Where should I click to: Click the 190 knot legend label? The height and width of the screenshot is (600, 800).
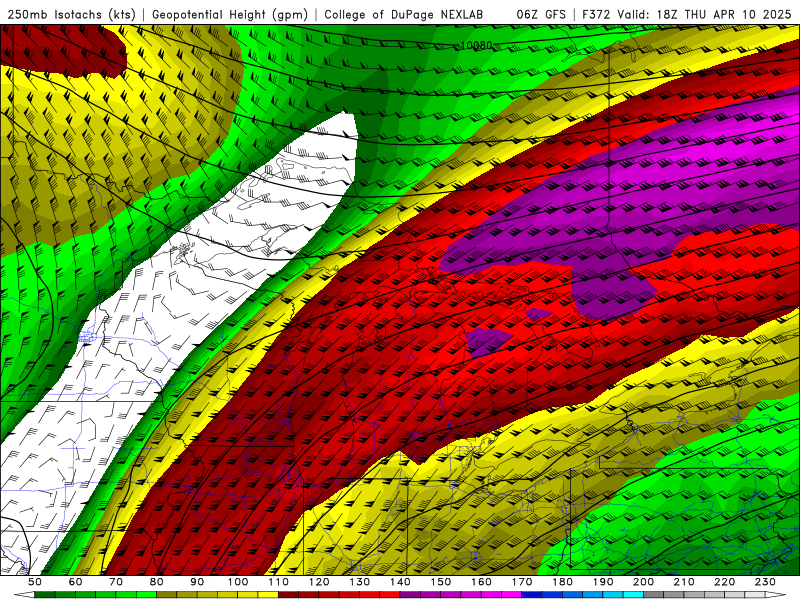[603, 582]
